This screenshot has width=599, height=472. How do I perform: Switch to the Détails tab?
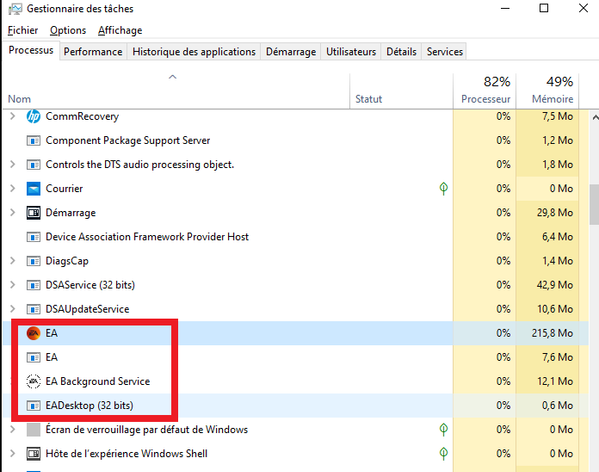(401, 52)
